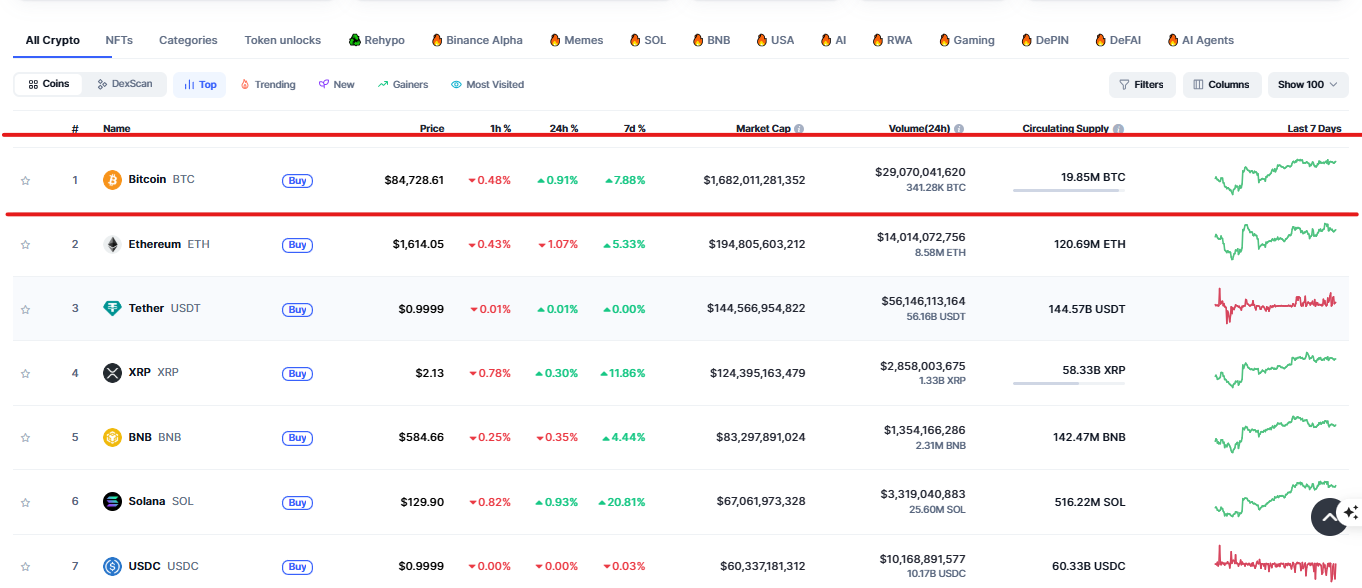Open Tether's last 7 days chart
Image resolution: width=1362 pixels, height=588 pixels.
[1276, 305]
